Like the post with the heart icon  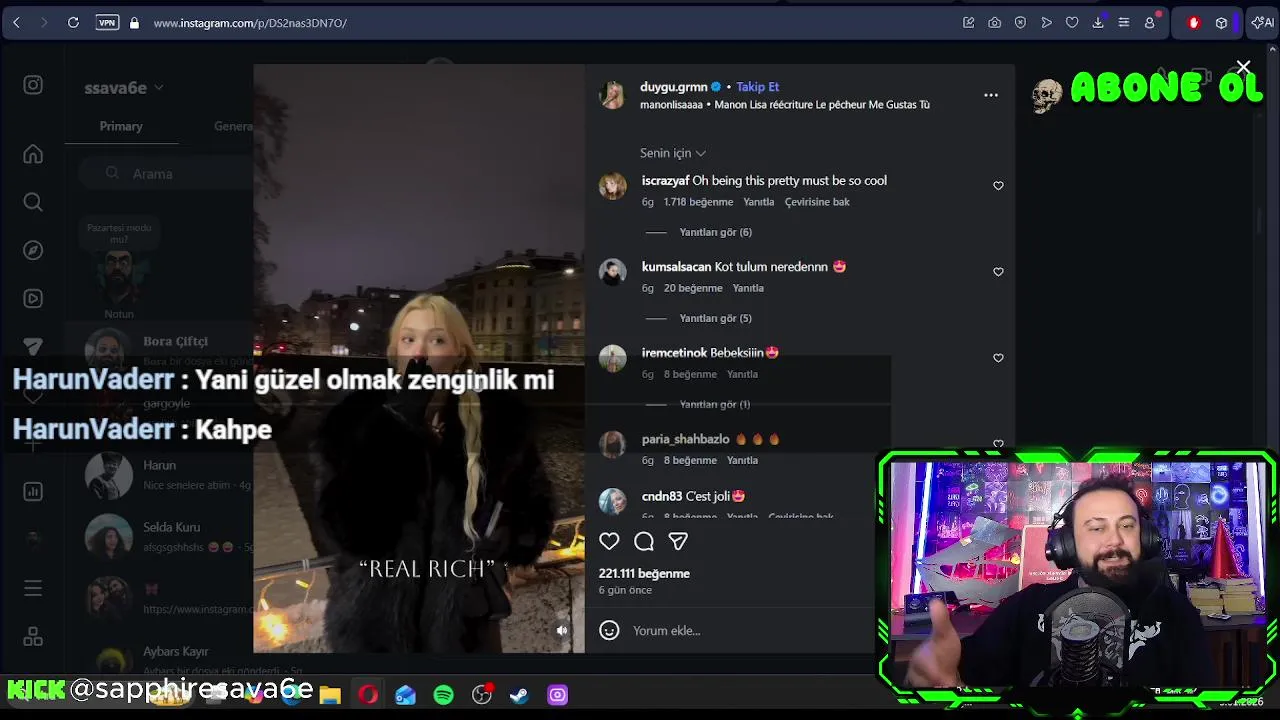point(609,541)
